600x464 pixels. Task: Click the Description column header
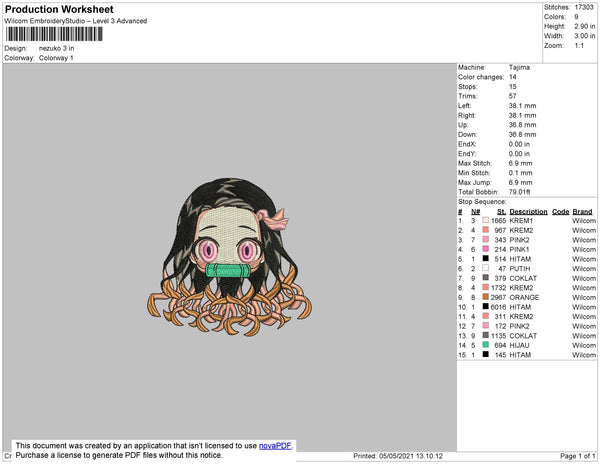pyautogui.click(x=528, y=212)
